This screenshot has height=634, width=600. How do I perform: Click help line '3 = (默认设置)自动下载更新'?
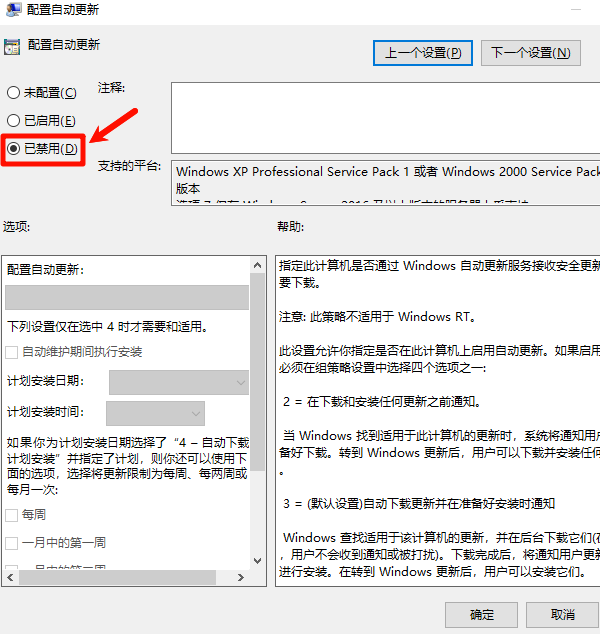[419, 503]
